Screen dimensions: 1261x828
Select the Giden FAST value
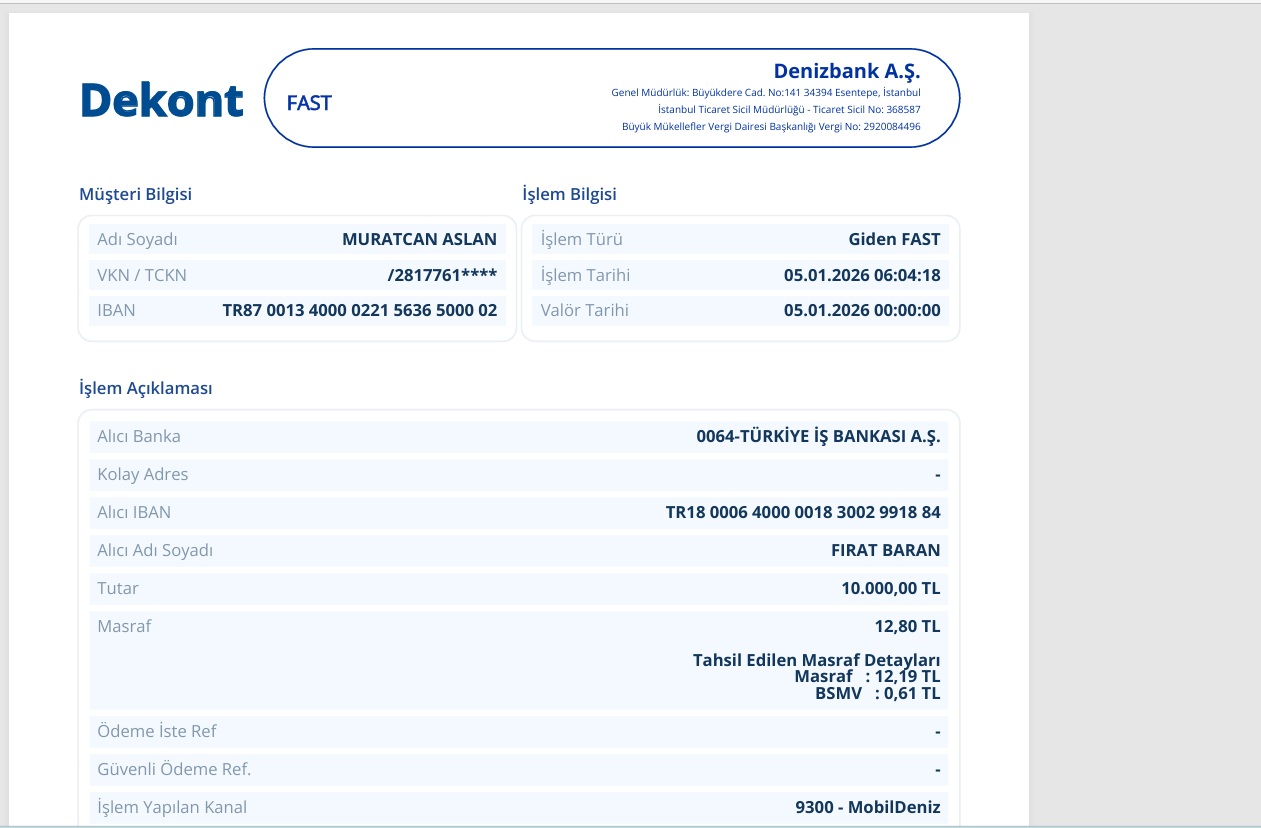coord(895,239)
